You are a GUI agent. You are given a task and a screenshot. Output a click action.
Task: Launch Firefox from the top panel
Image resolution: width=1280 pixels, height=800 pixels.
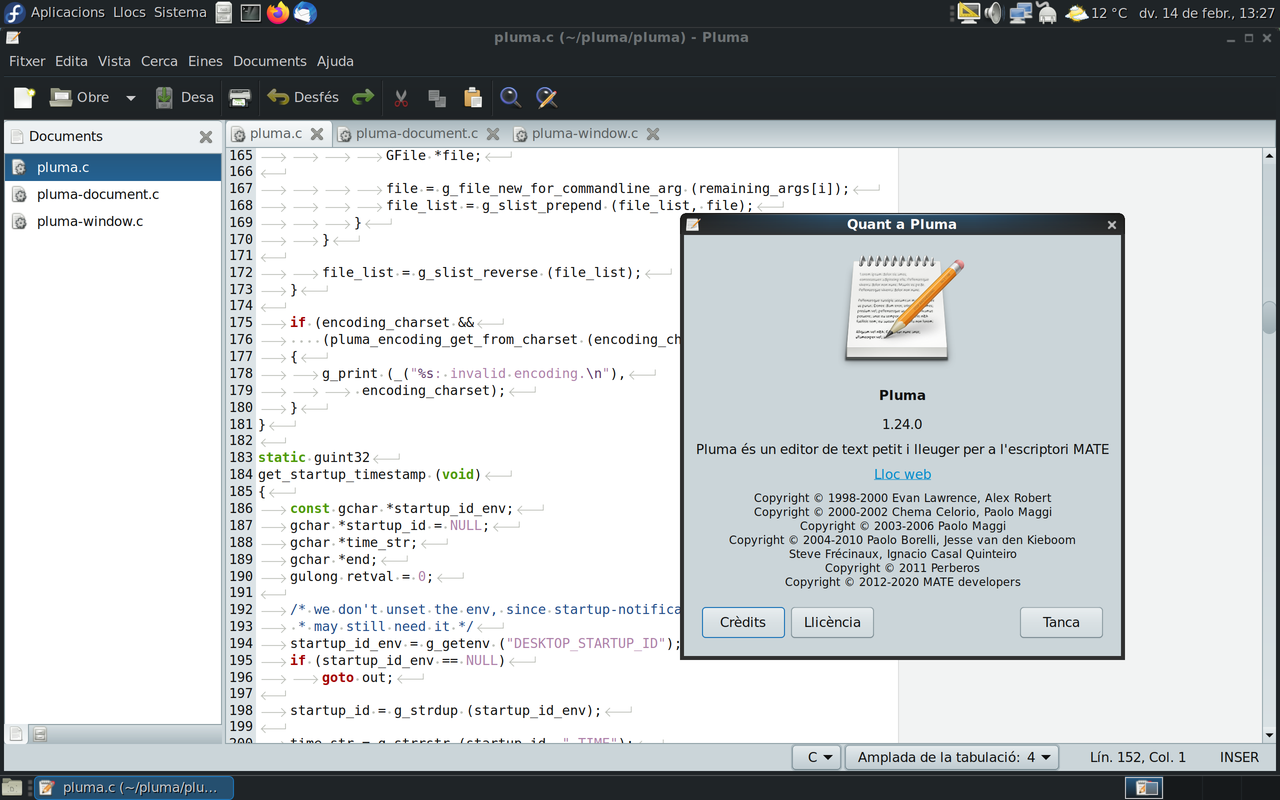pos(277,12)
